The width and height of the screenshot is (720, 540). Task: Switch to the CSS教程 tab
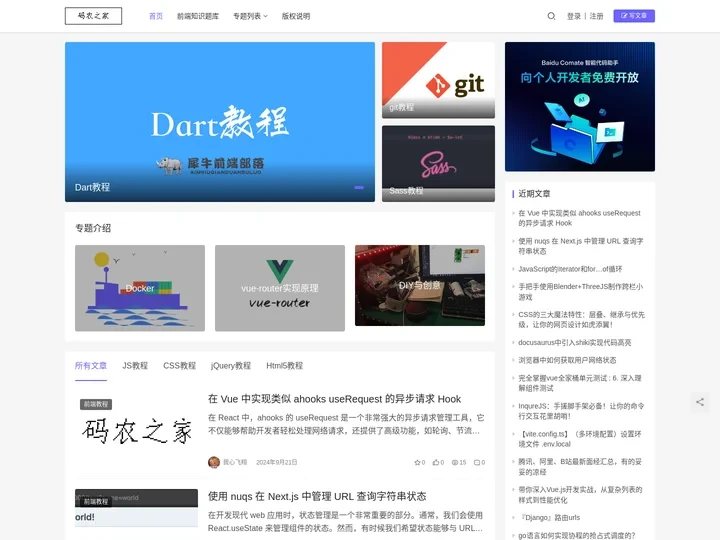coord(179,366)
